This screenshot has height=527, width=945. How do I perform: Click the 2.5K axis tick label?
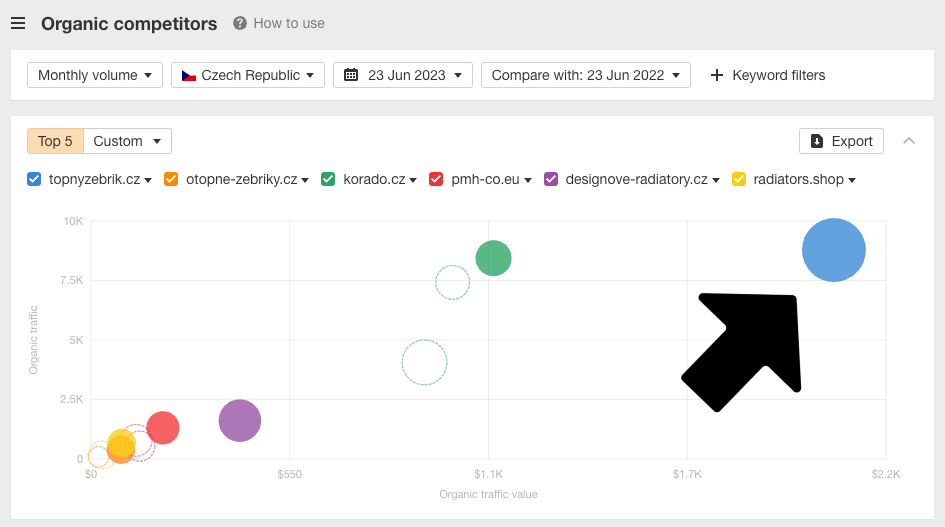(x=72, y=399)
